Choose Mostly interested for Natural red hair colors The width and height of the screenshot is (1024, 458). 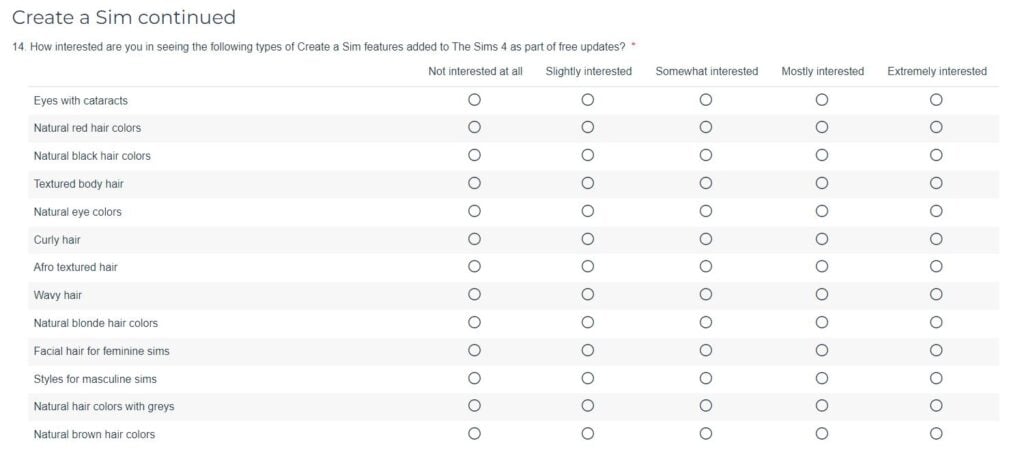[822, 127]
